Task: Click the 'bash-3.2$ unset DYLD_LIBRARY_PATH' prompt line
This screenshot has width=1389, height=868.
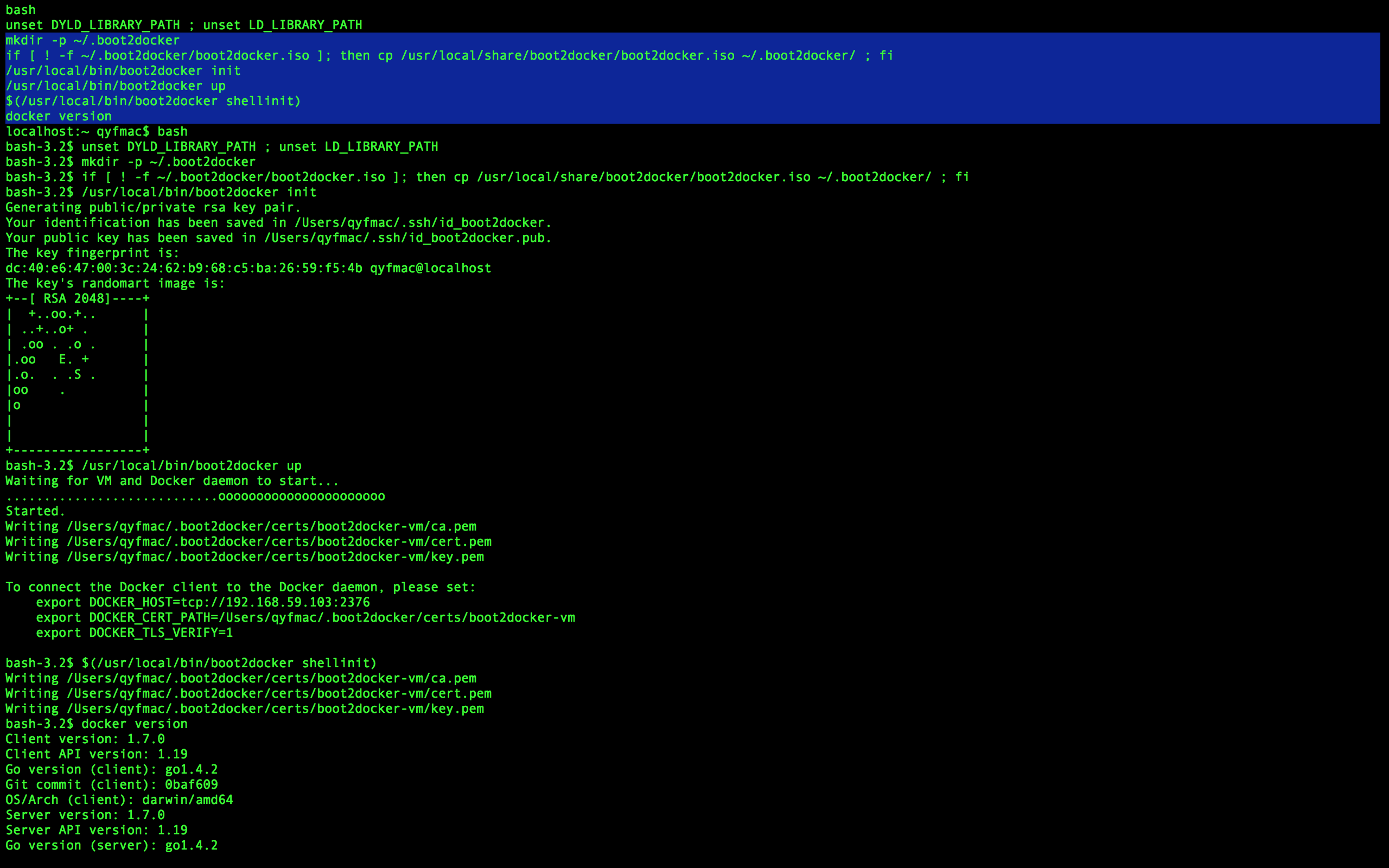Action: pos(221,146)
